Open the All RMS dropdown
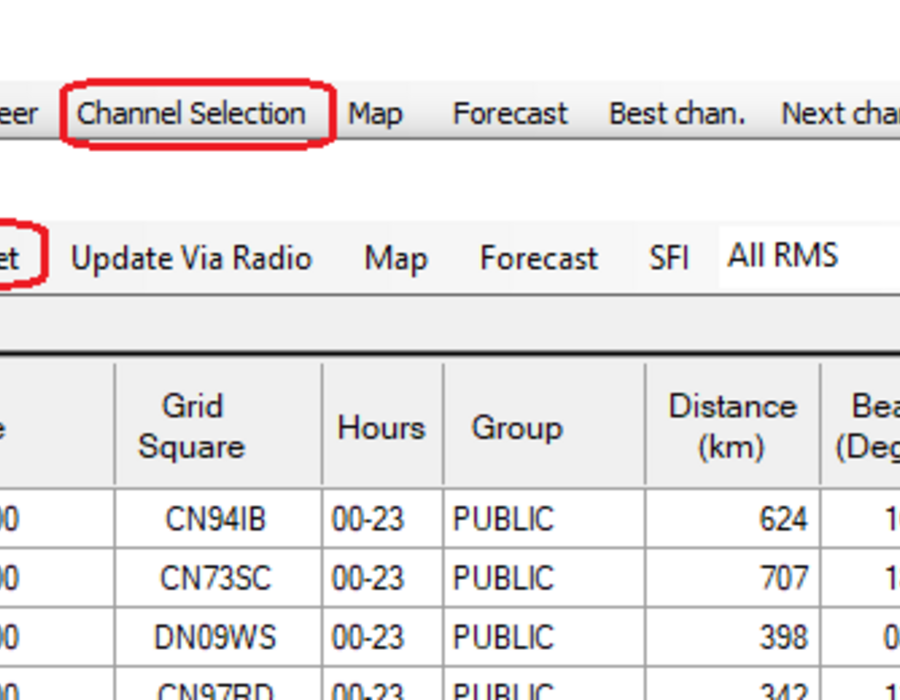 click(809, 256)
